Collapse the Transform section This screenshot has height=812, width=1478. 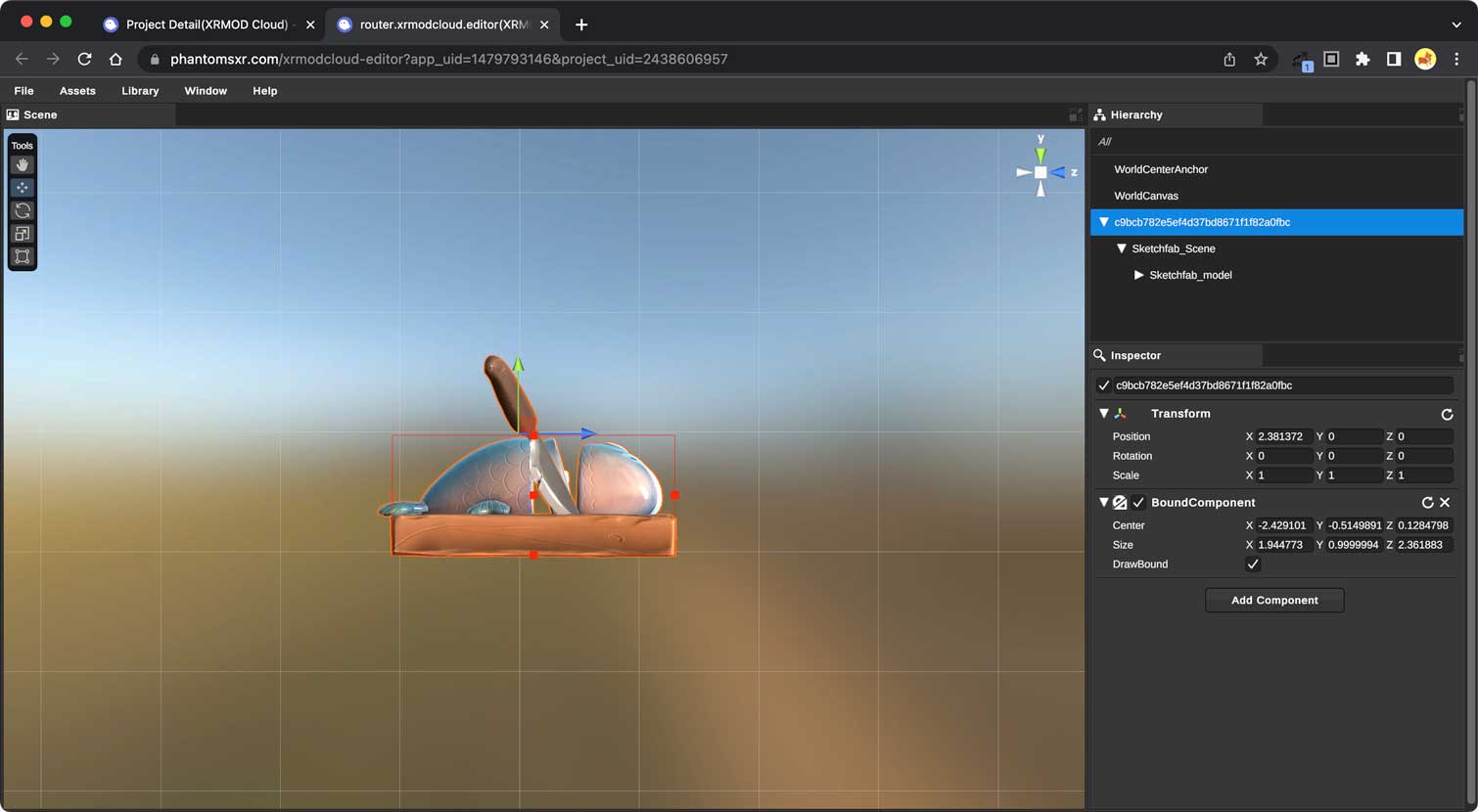point(1104,414)
